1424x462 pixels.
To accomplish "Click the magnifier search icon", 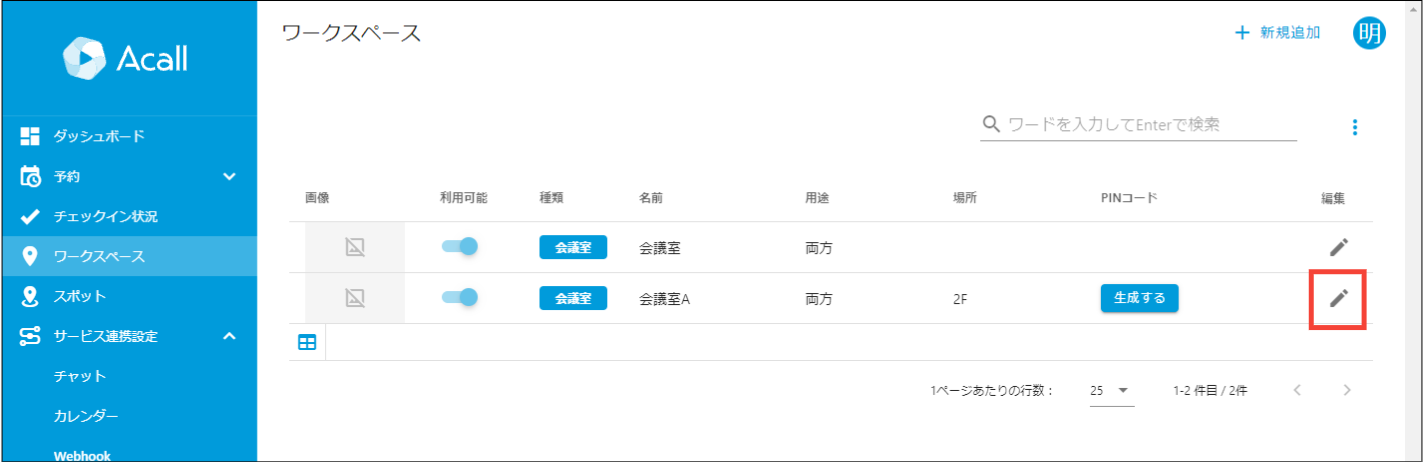I will [x=992, y=125].
